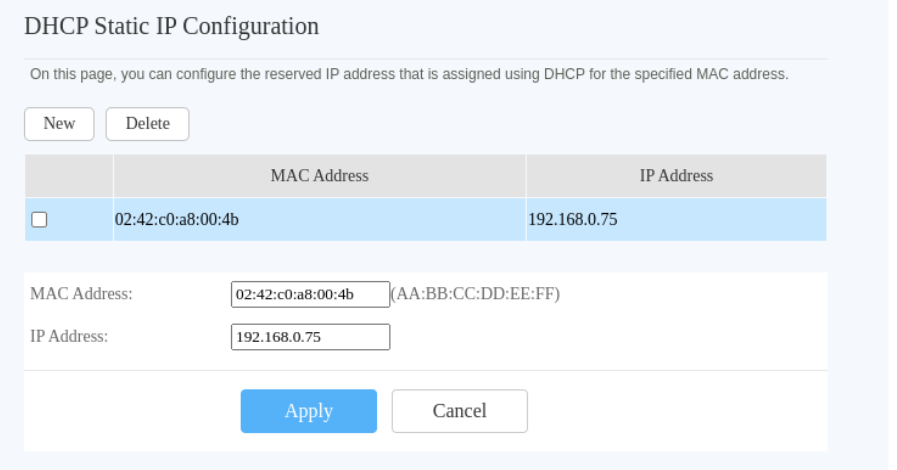This screenshot has width=897, height=470.
Task: Apply the static IP configuration
Action: 308,411
